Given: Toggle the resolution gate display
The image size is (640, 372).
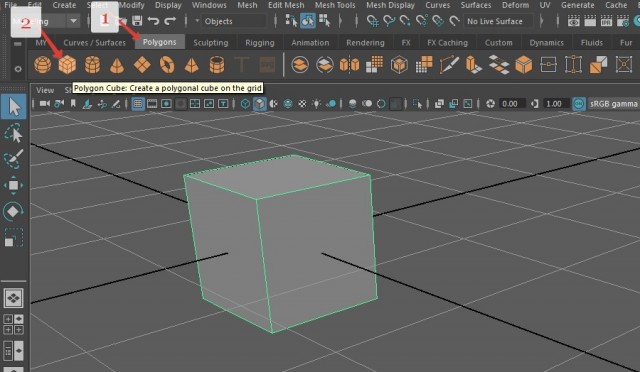Looking at the screenshot, I should (x=166, y=104).
